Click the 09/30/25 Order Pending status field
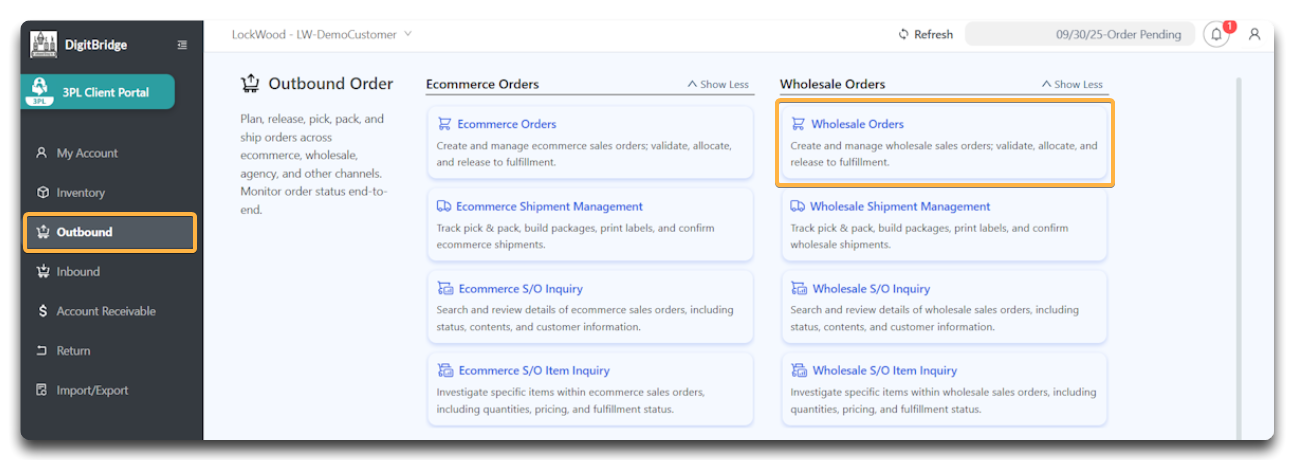1294x460 pixels. [1080, 34]
